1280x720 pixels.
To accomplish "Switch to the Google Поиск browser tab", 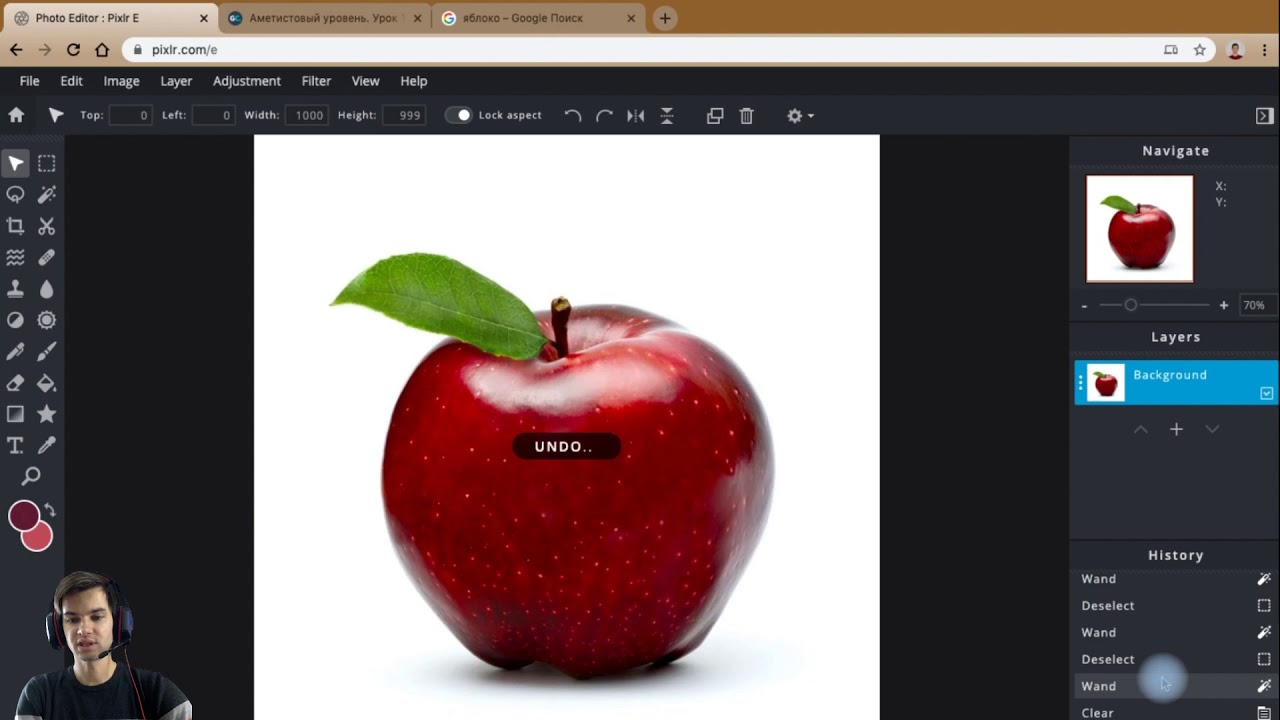I will point(536,18).
